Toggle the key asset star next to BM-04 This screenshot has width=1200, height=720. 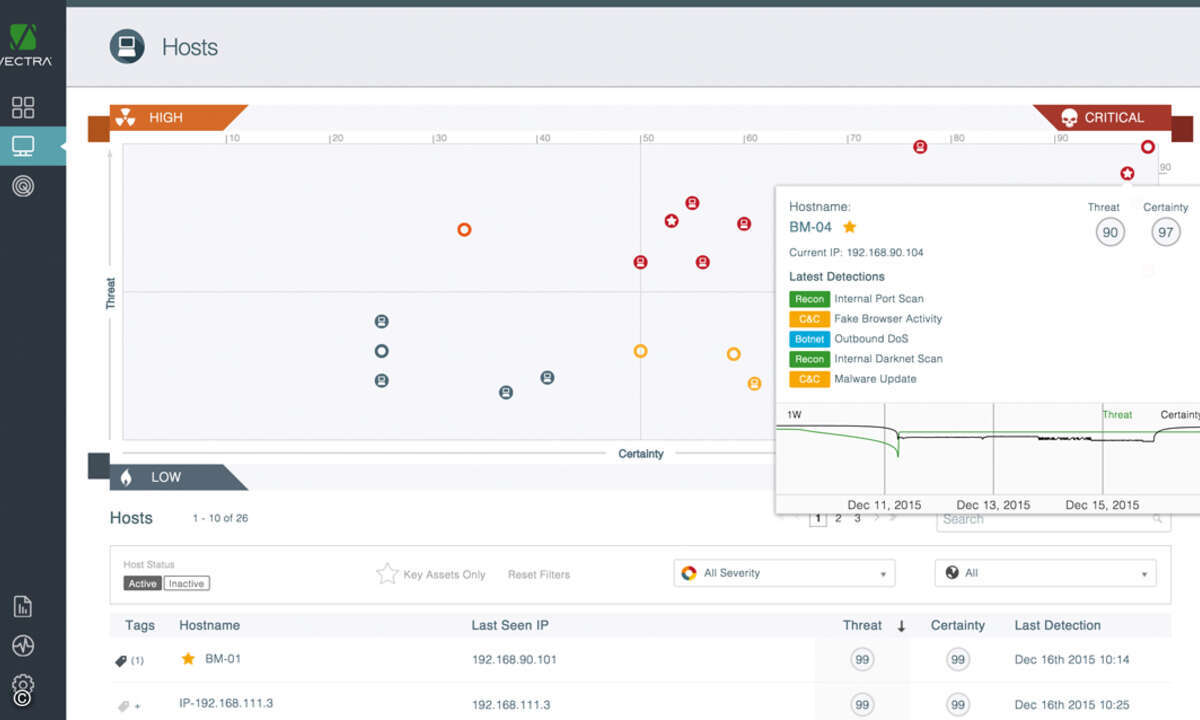(x=849, y=227)
